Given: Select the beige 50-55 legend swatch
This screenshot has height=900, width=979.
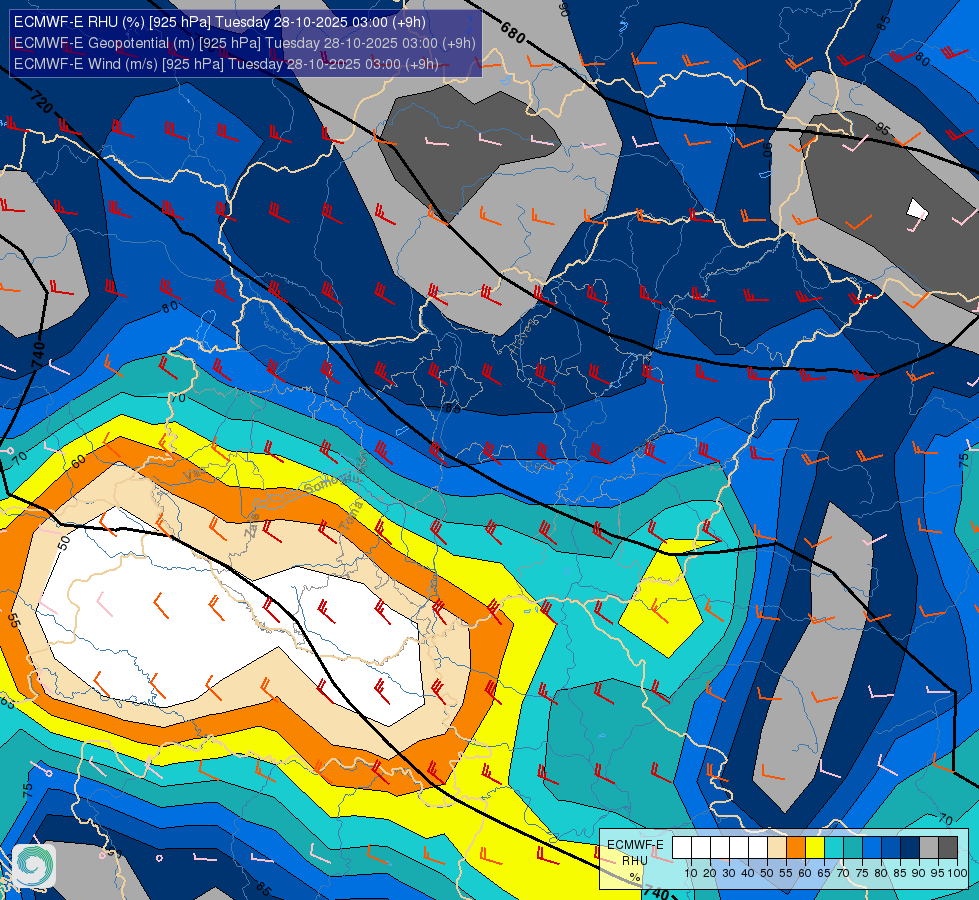Looking at the screenshot, I should click(777, 847).
